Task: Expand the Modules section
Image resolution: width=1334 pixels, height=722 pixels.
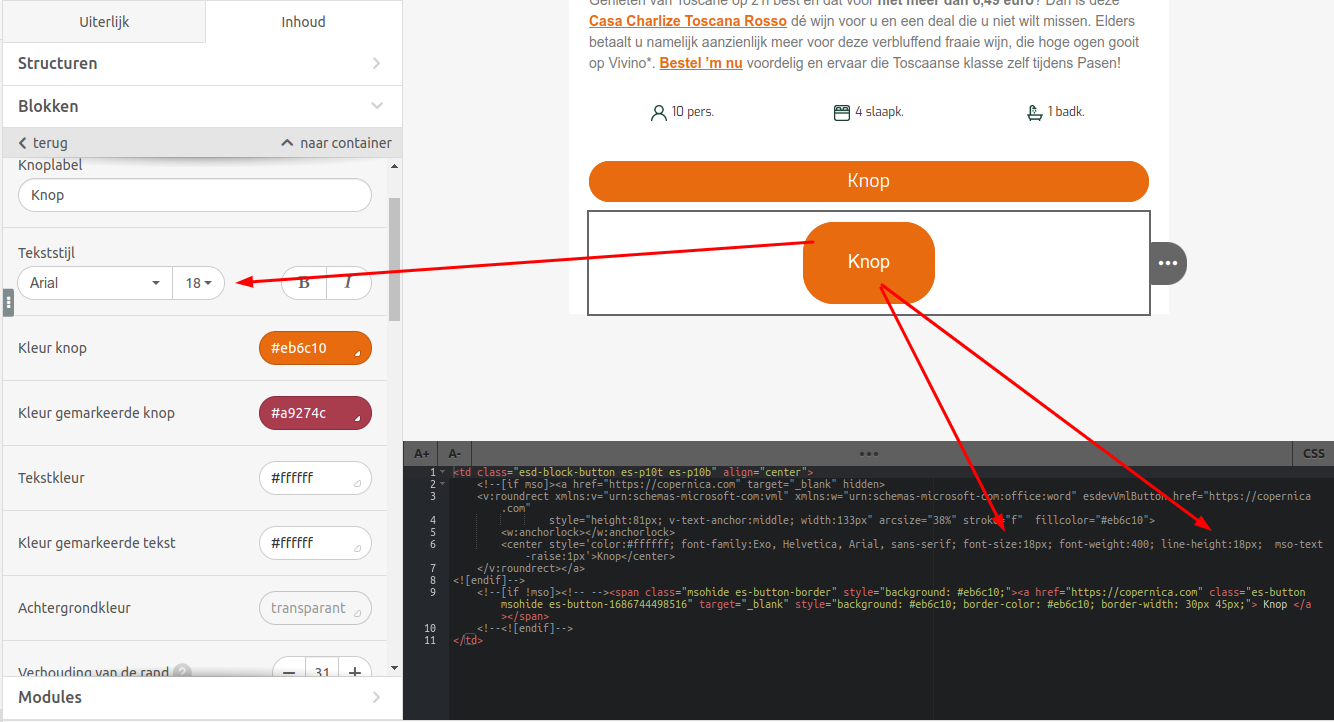Action: point(201,697)
